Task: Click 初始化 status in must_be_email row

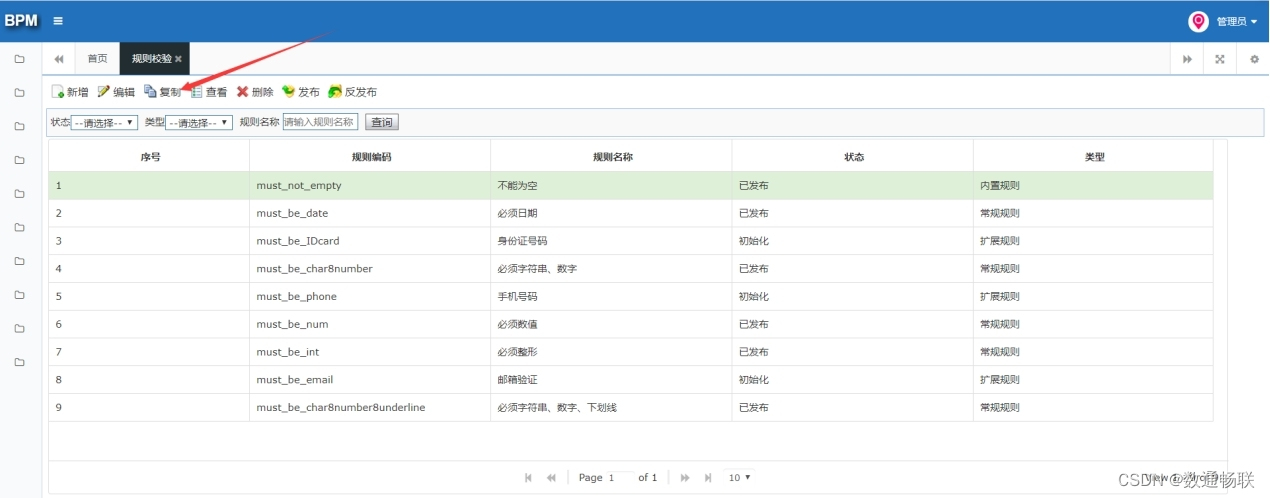Action: (754, 380)
